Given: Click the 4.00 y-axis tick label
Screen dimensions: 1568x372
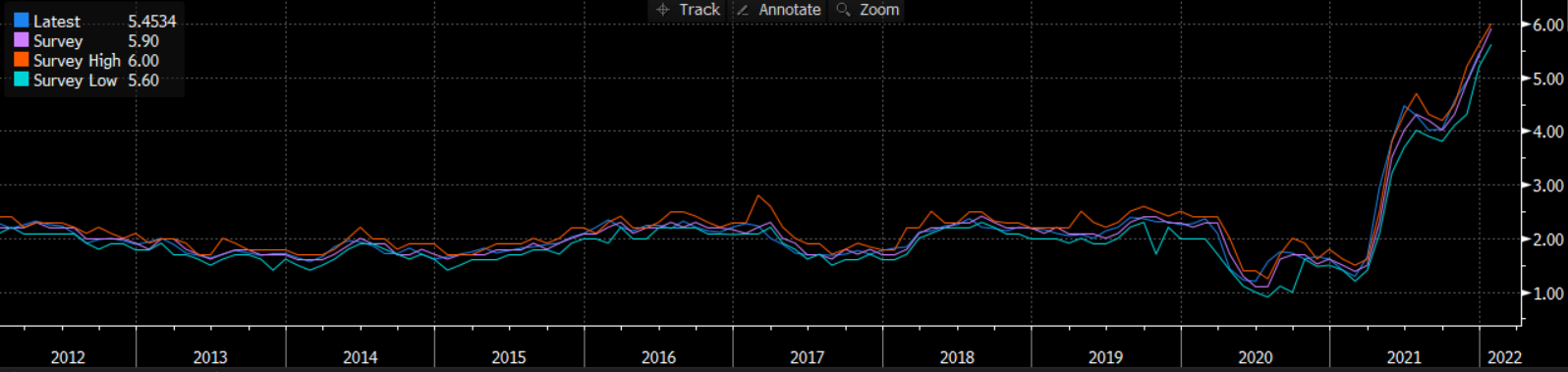Looking at the screenshot, I should [x=1548, y=132].
